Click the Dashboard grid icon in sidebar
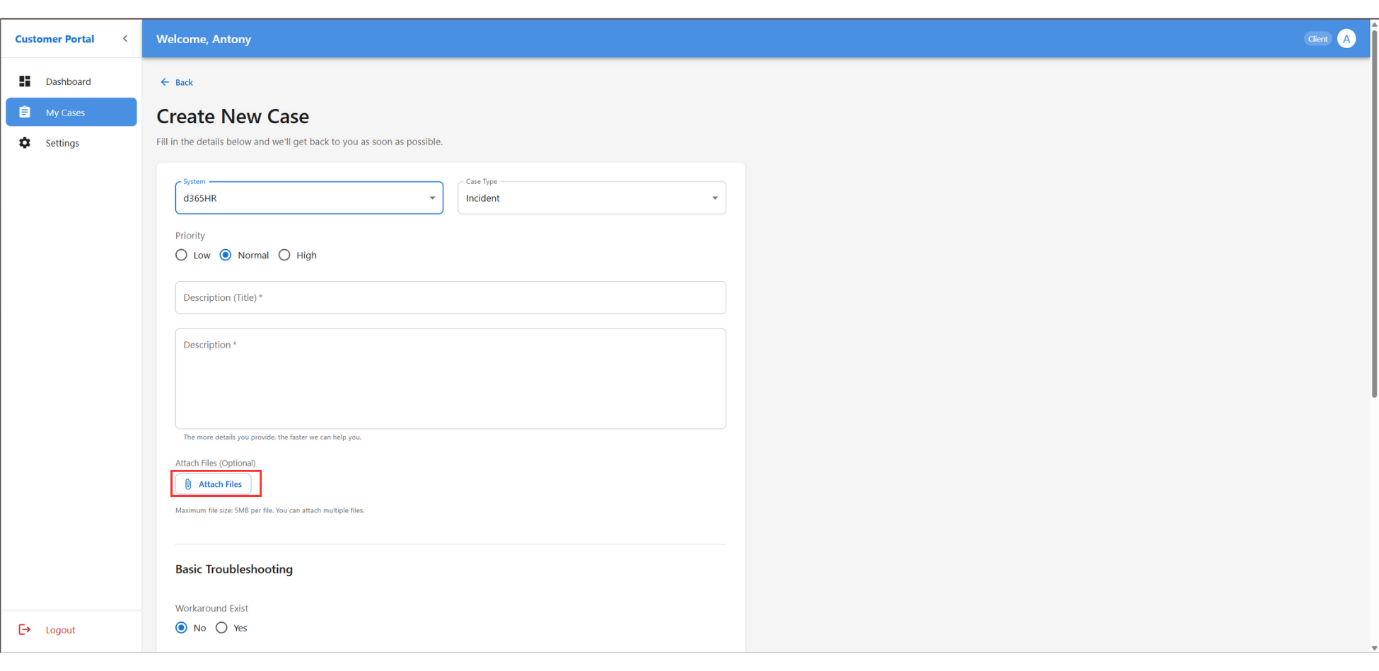The width and height of the screenshot is (1379, 671). [x=26, y=82]
